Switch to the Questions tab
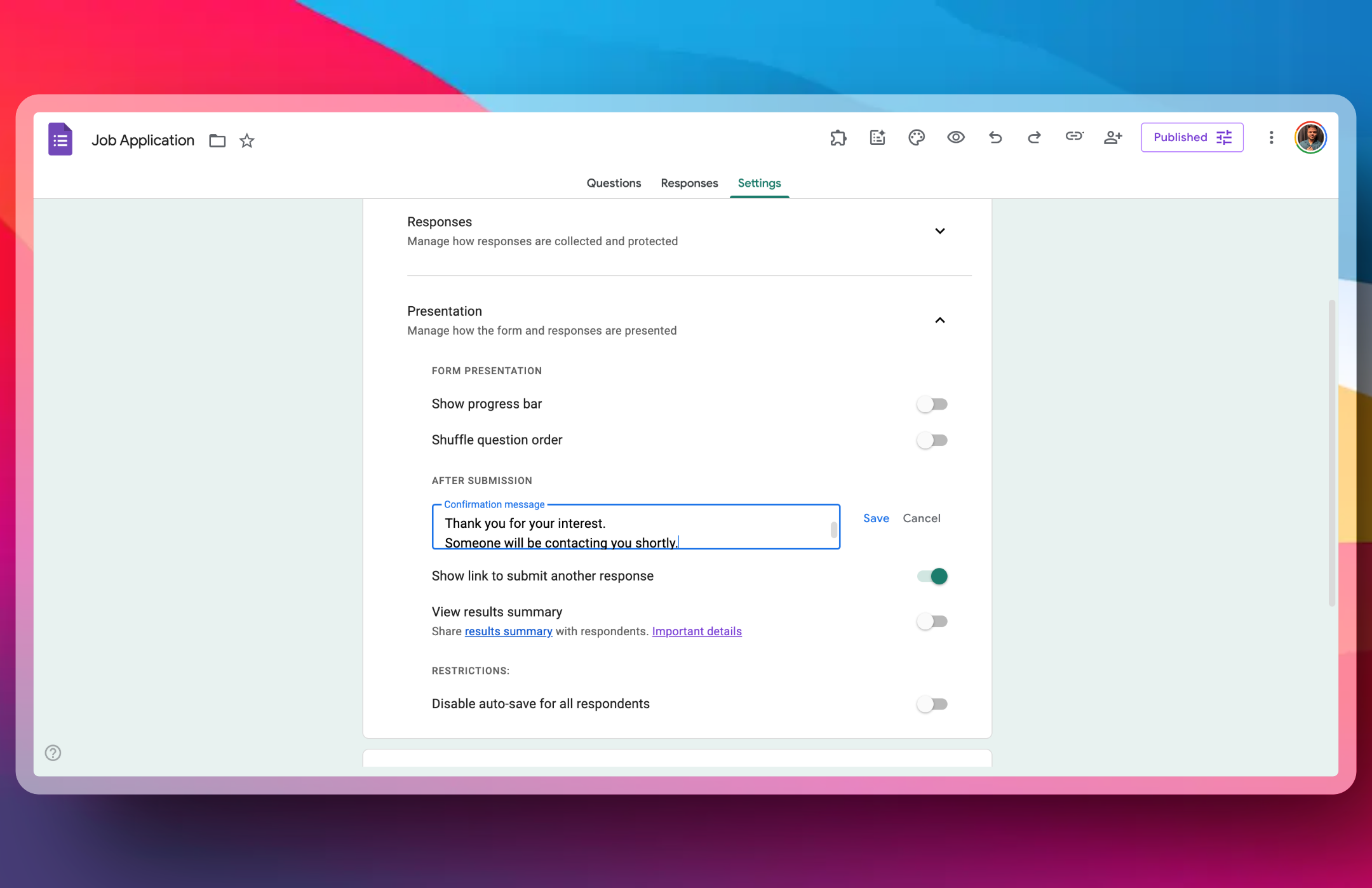 click(x=614, y=183)
